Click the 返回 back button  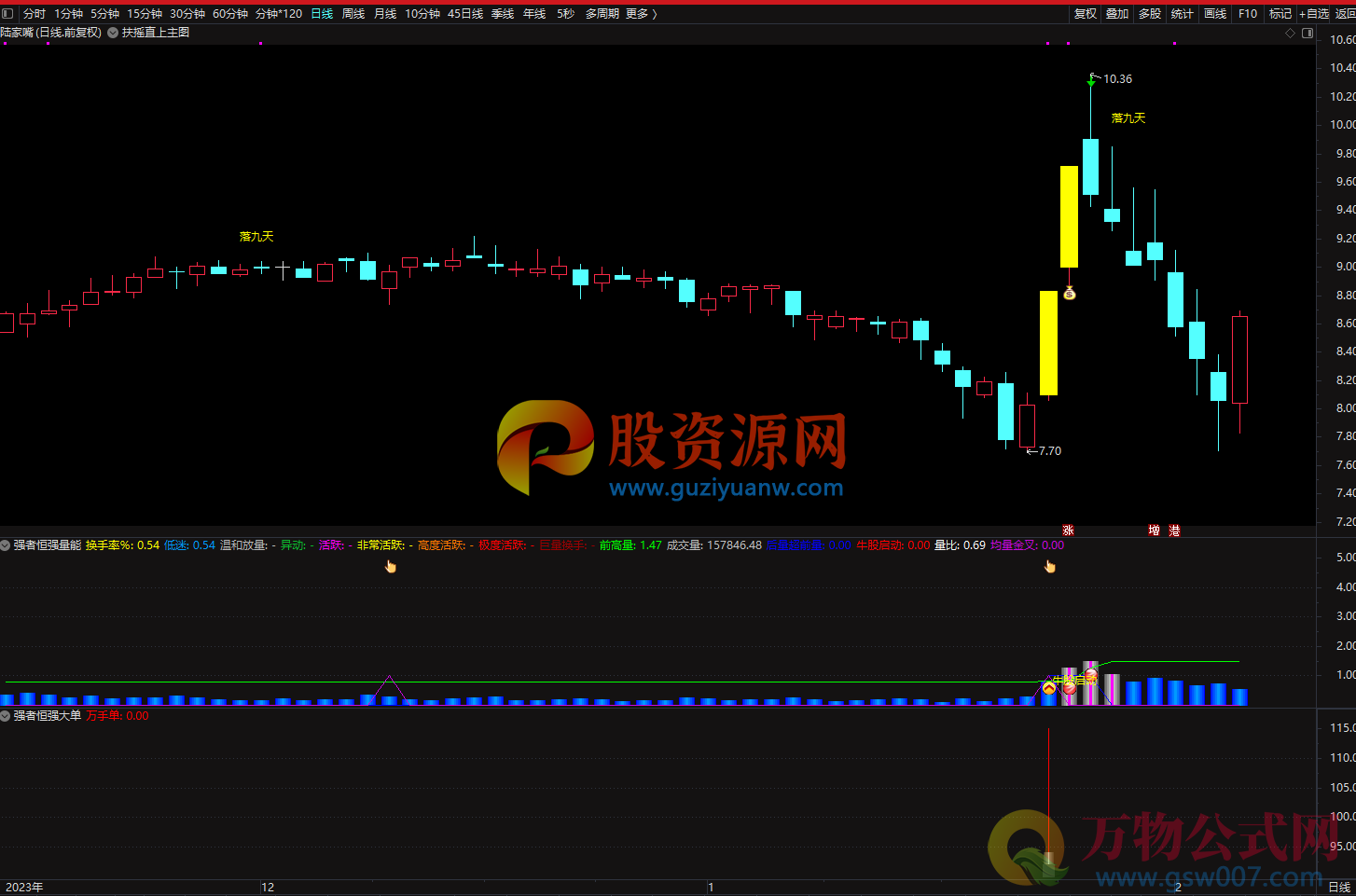pos(1346,13)
